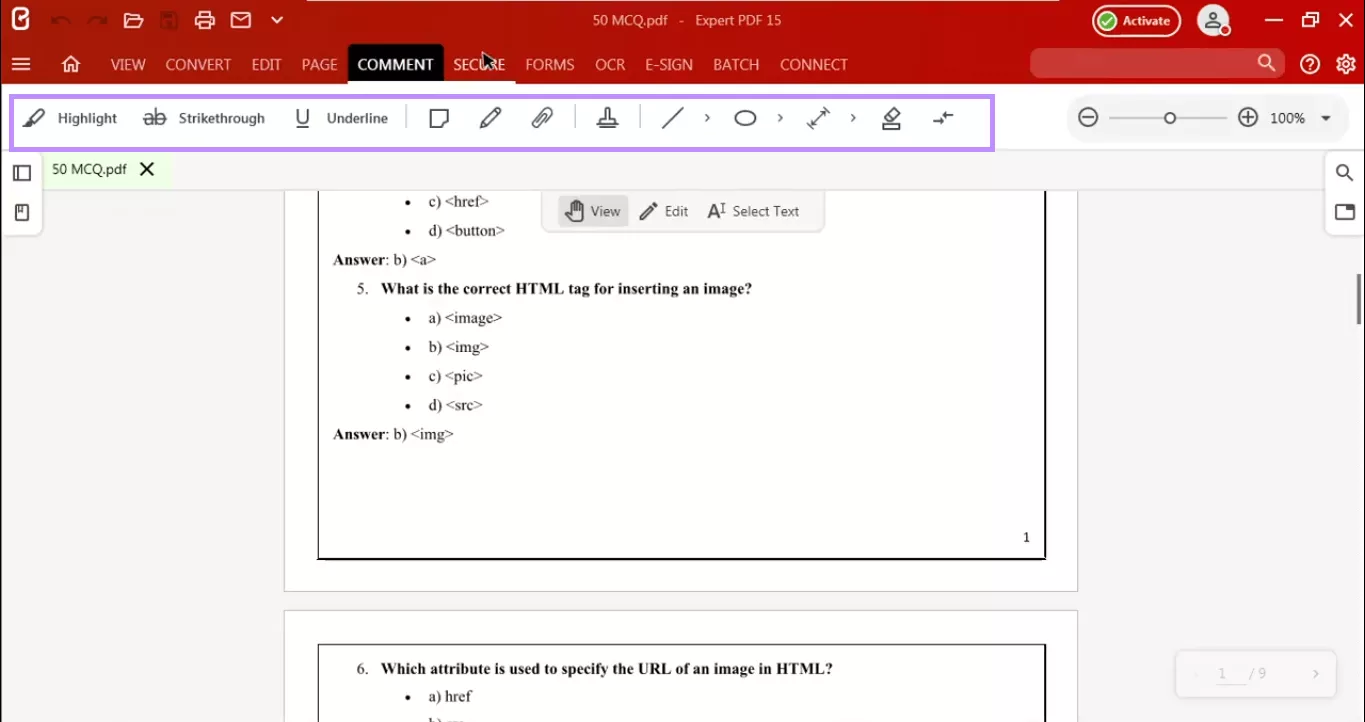Select the Eraser tool
Viewport: 1365px width, 722px height.
click(891, 117)
